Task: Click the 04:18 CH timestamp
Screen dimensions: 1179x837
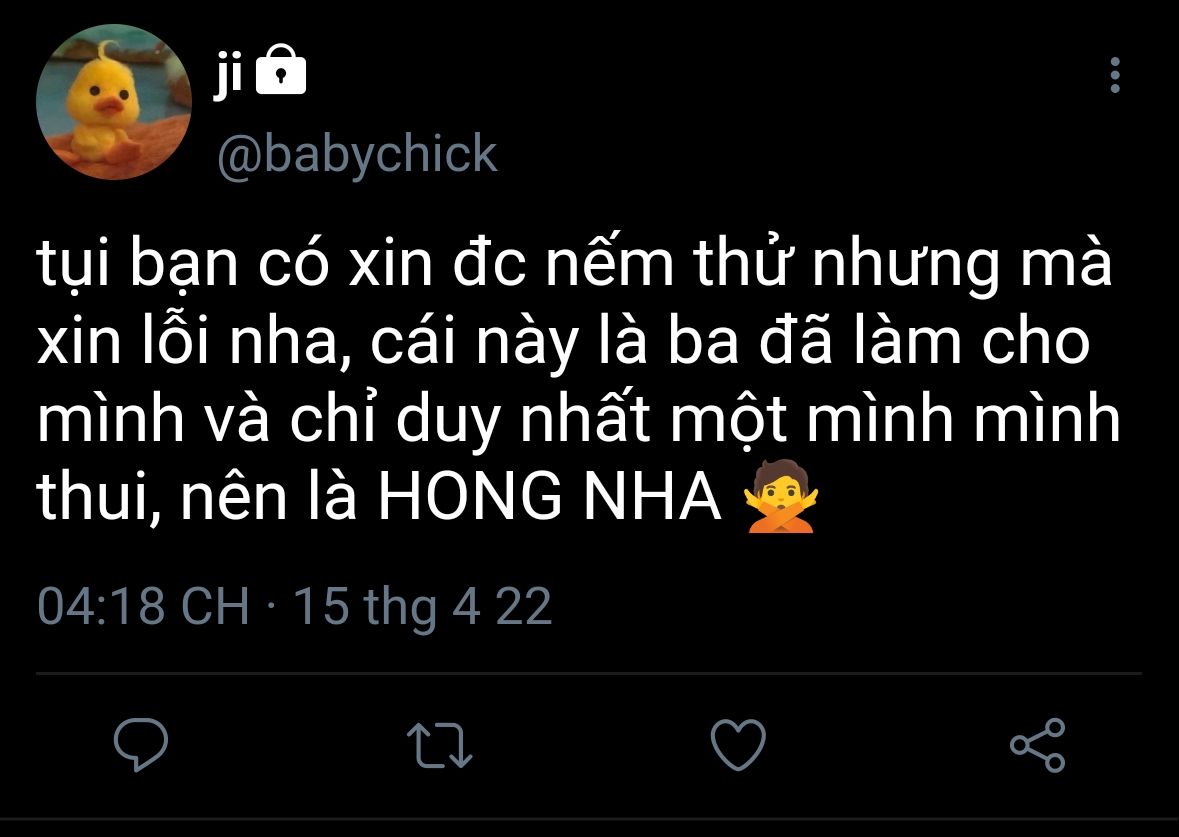Action: (143, 606)
